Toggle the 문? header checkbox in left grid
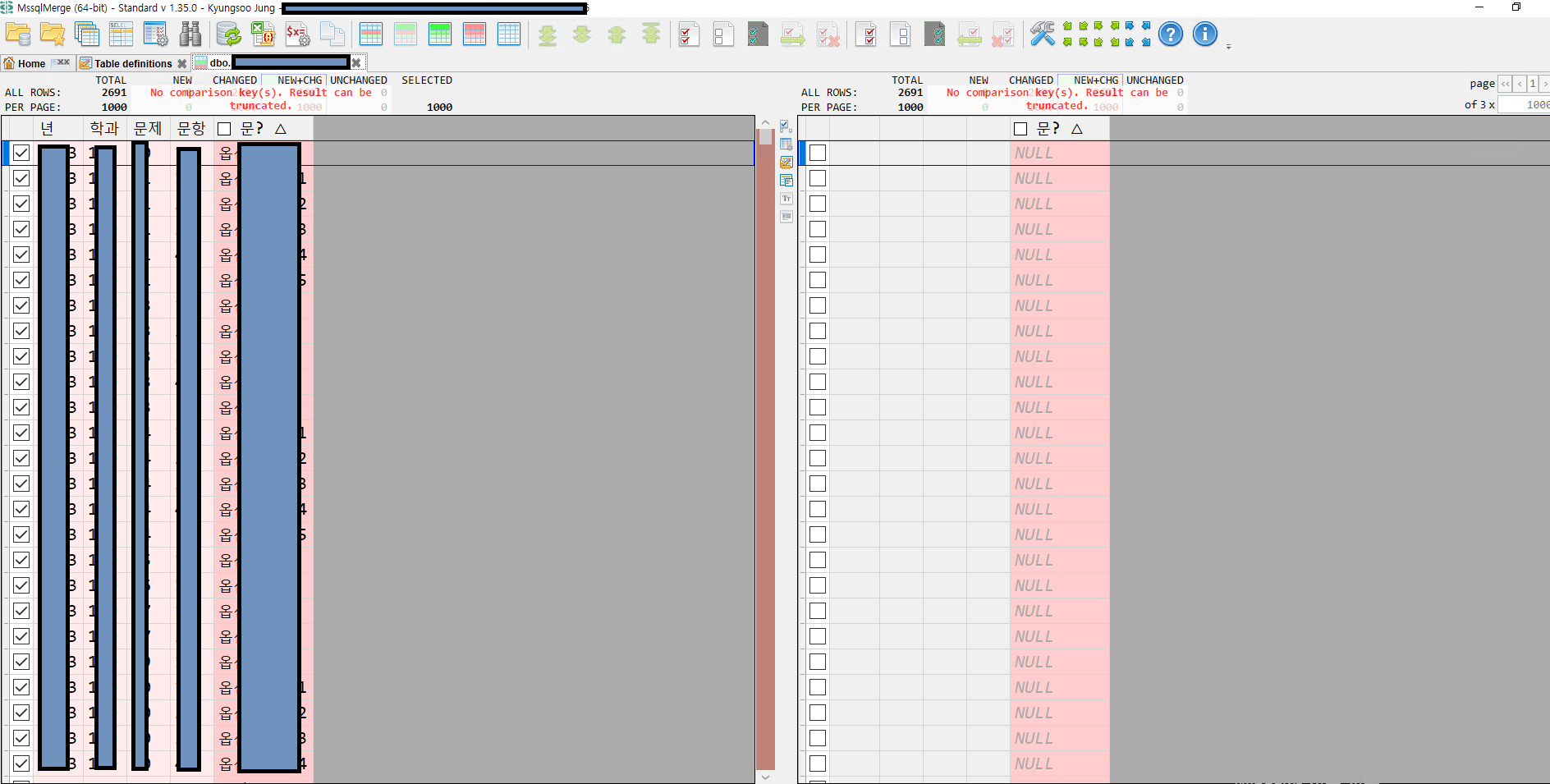 (224, 129)
